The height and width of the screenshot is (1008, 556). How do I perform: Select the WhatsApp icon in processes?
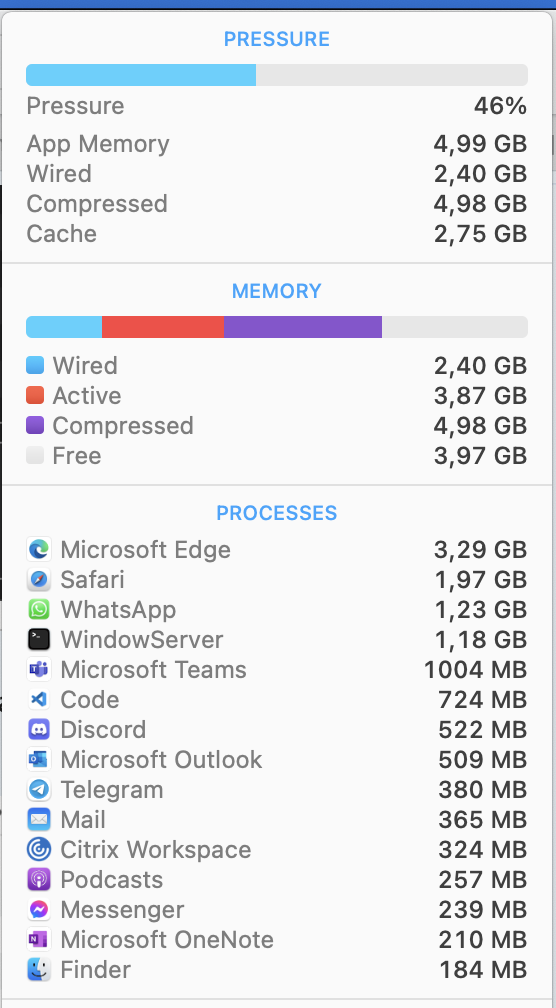point(39,609)
